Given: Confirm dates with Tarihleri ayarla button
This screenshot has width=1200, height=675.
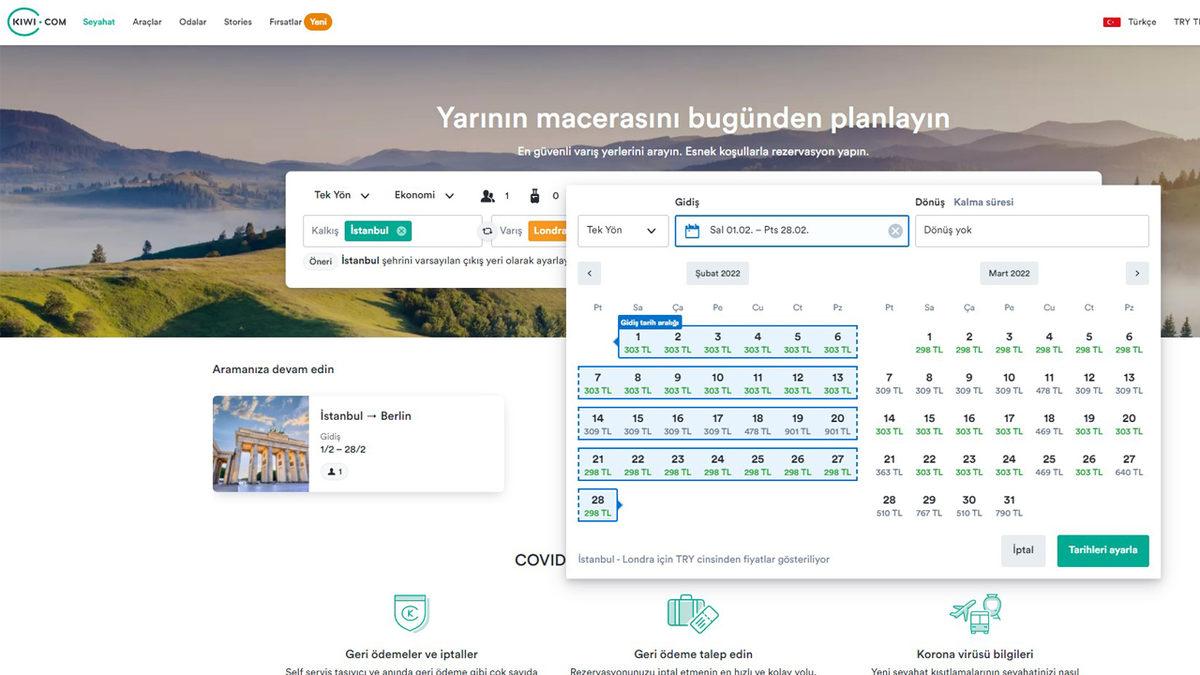Looking at the screenshot, I should [1102, 550].
